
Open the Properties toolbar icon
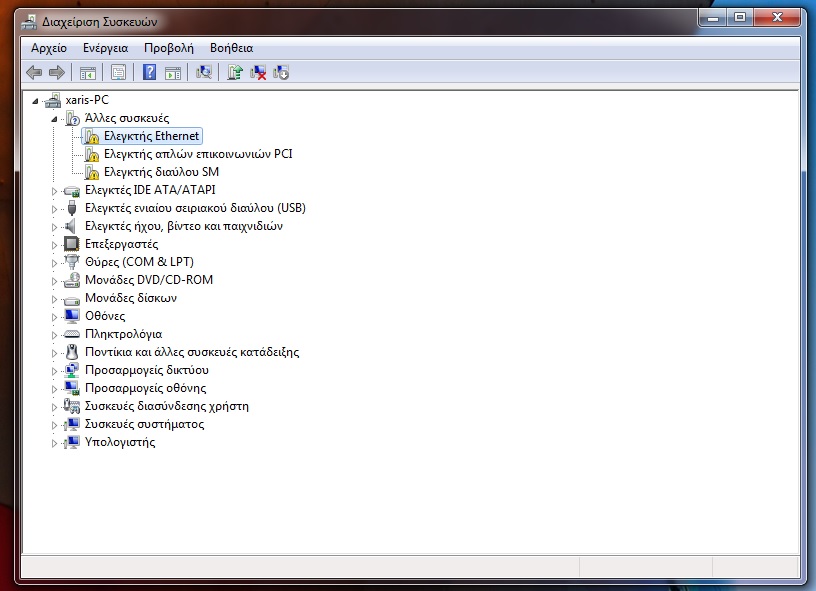[x=118, y=72]
